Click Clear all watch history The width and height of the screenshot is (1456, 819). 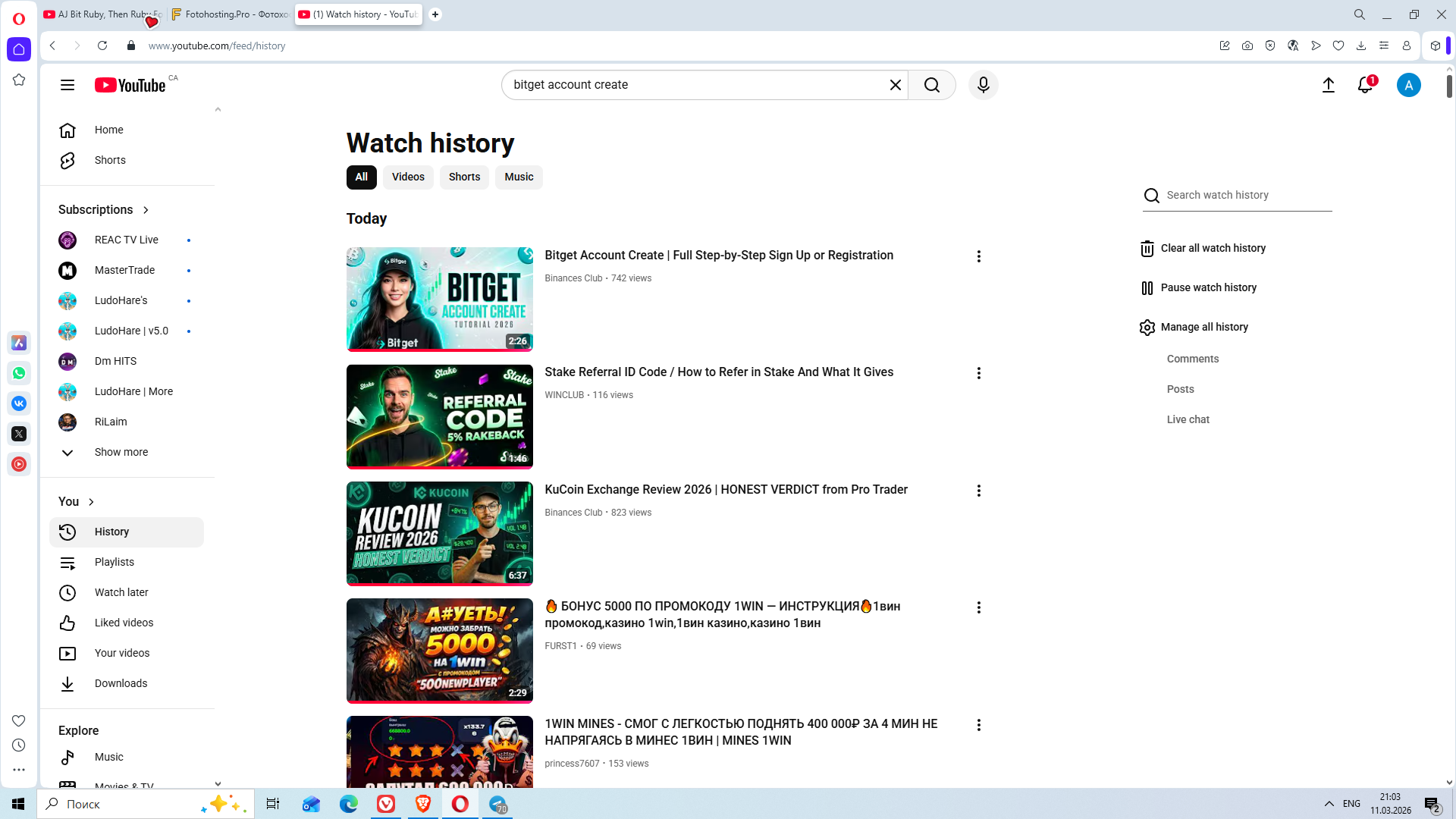coord(1213,248)
